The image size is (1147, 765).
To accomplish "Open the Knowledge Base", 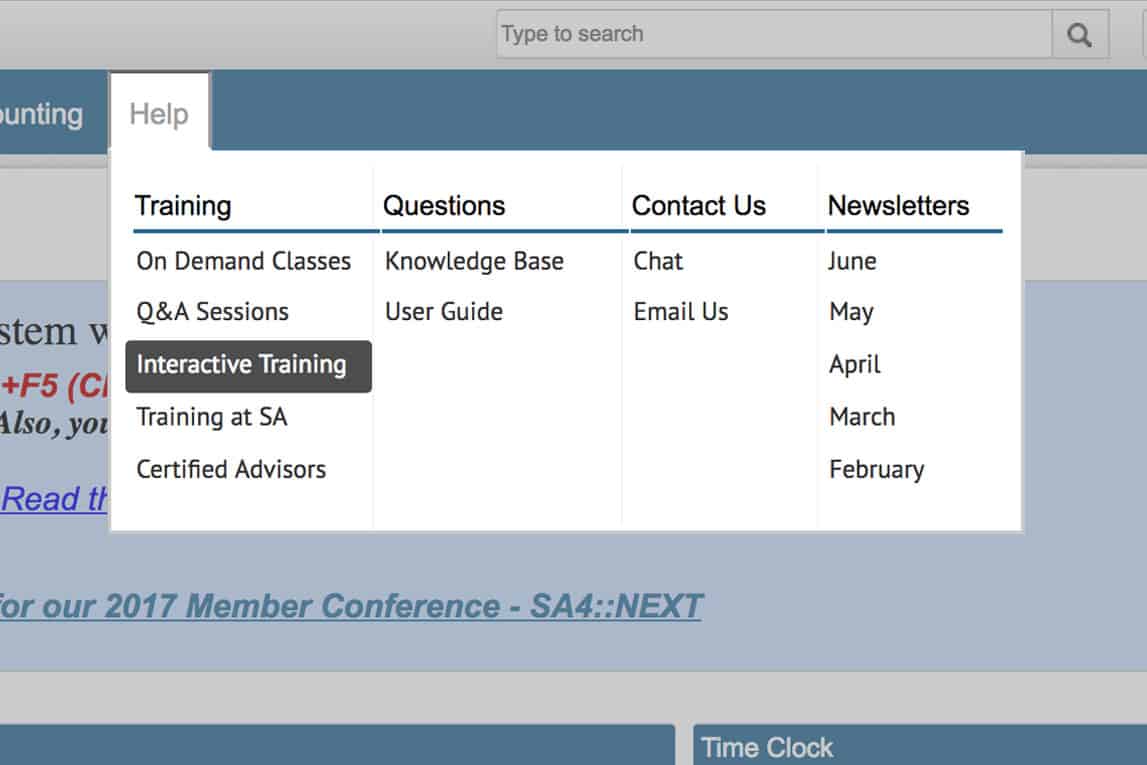I will point(474,261).
